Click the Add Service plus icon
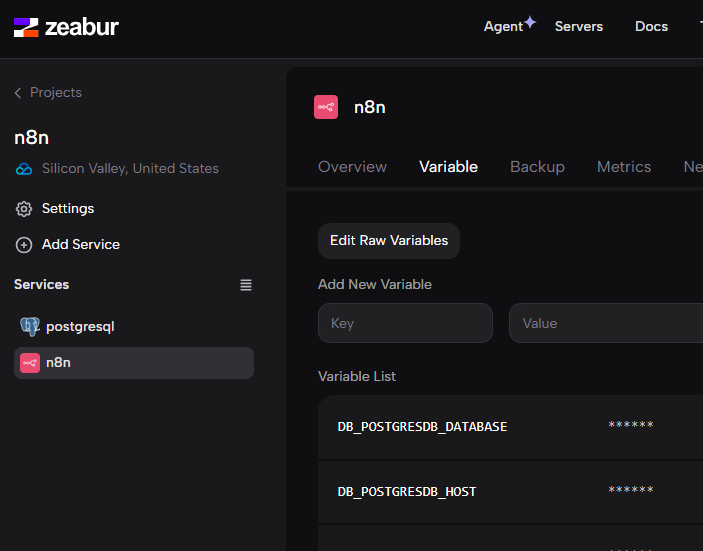The width and height of the screenshot is (703, 551). pyautogui.click(x=24, y=245)
